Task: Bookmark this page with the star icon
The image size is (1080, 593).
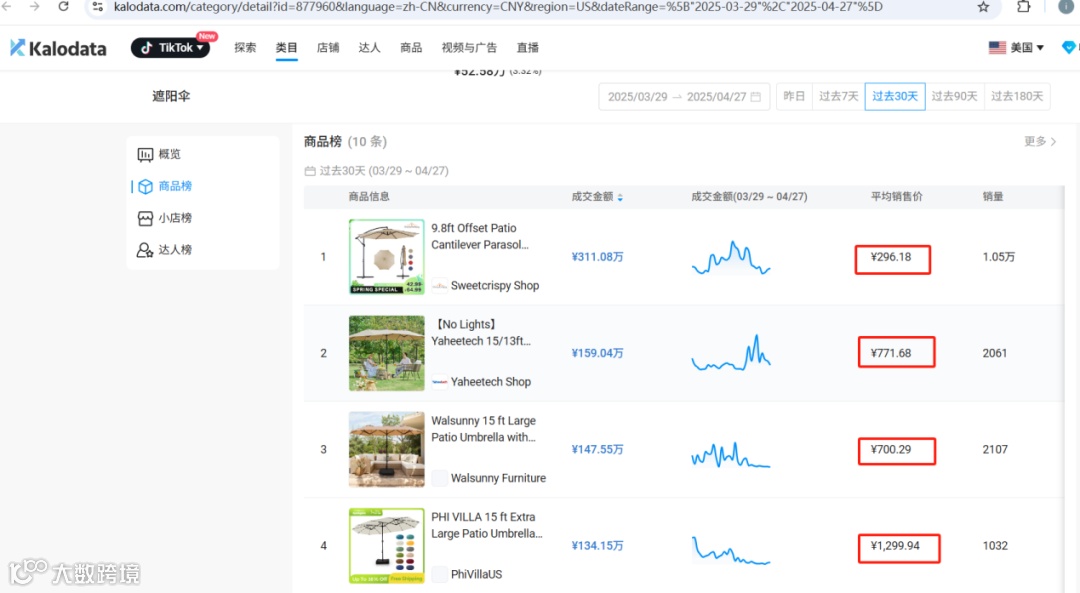Action: click(x=983, y=7)
